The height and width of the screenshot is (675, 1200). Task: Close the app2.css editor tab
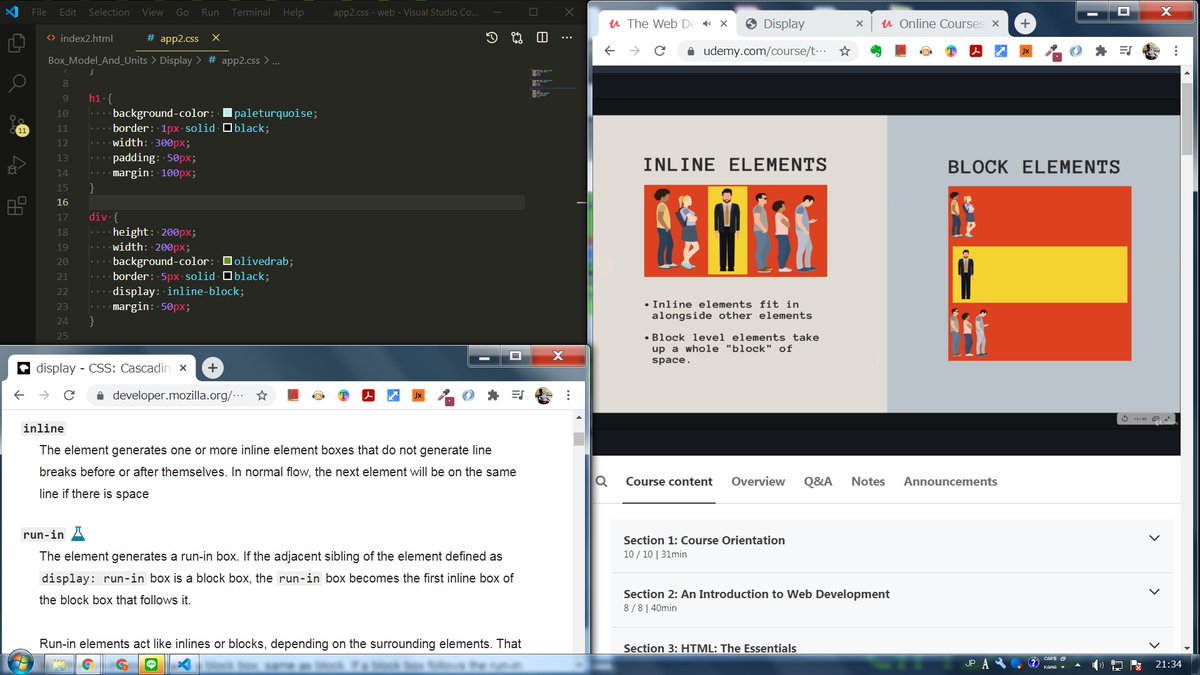pos(216,38)
